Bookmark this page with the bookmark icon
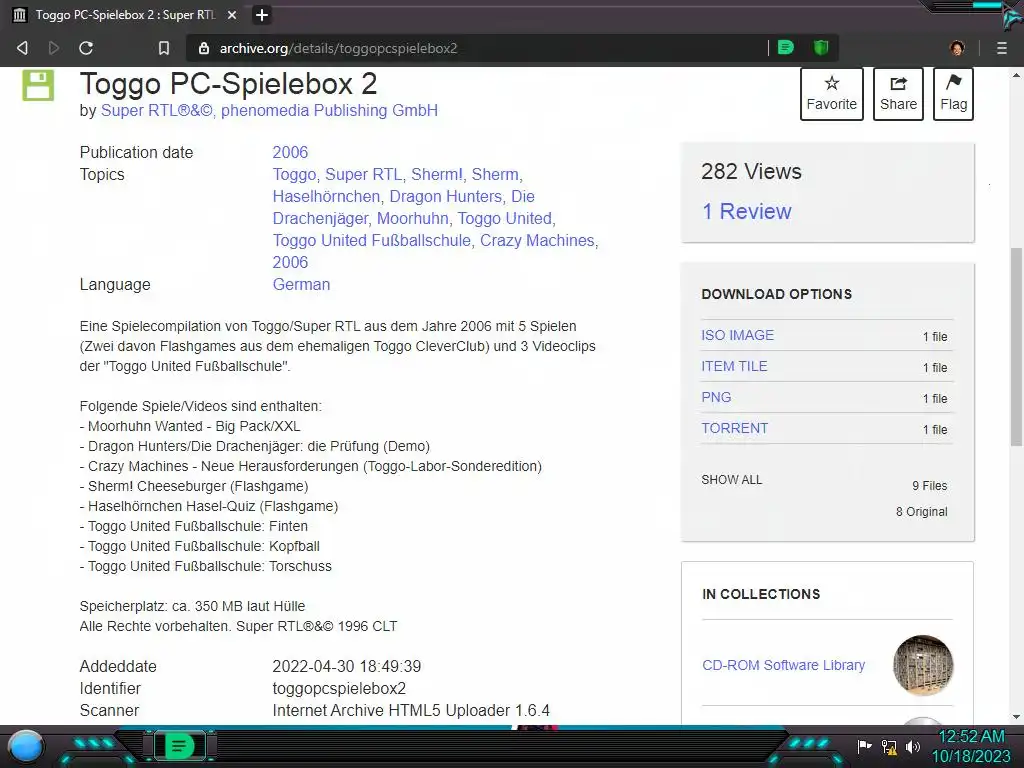The width and height of the screenshot is (1024, 768). pos(164,48)
